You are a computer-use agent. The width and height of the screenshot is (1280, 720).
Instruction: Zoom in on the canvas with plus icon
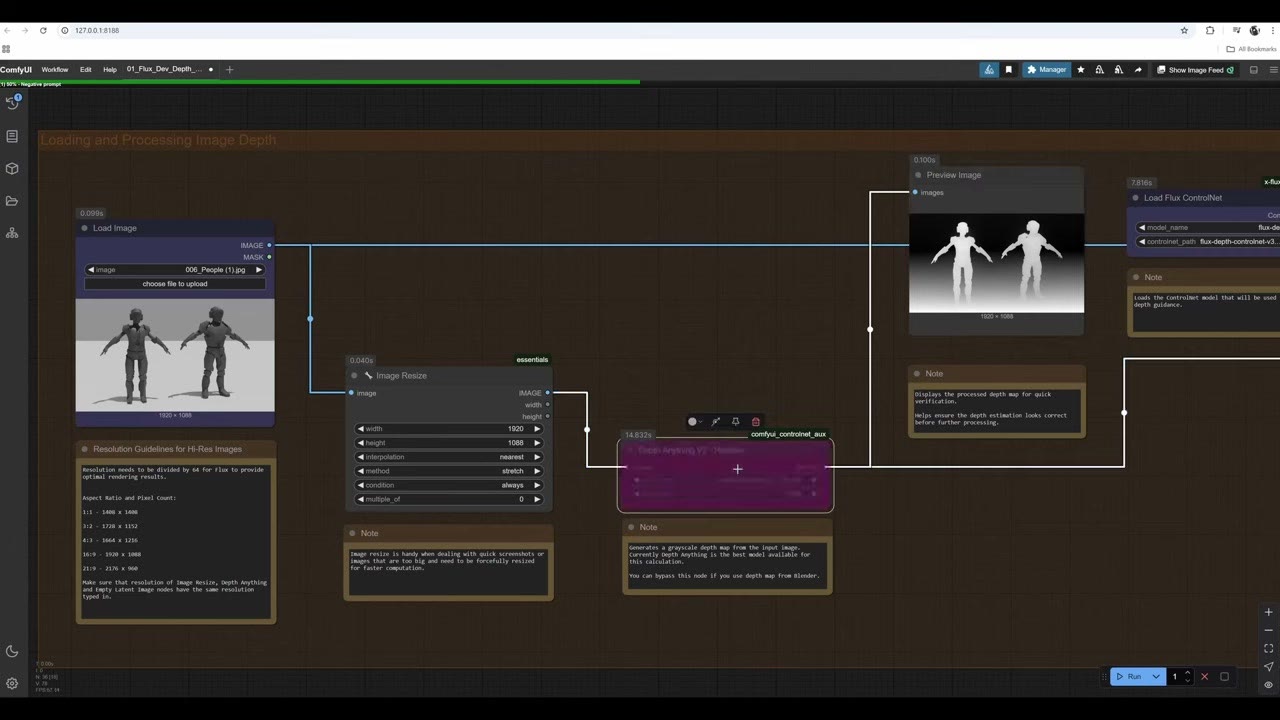point(1268,612)
